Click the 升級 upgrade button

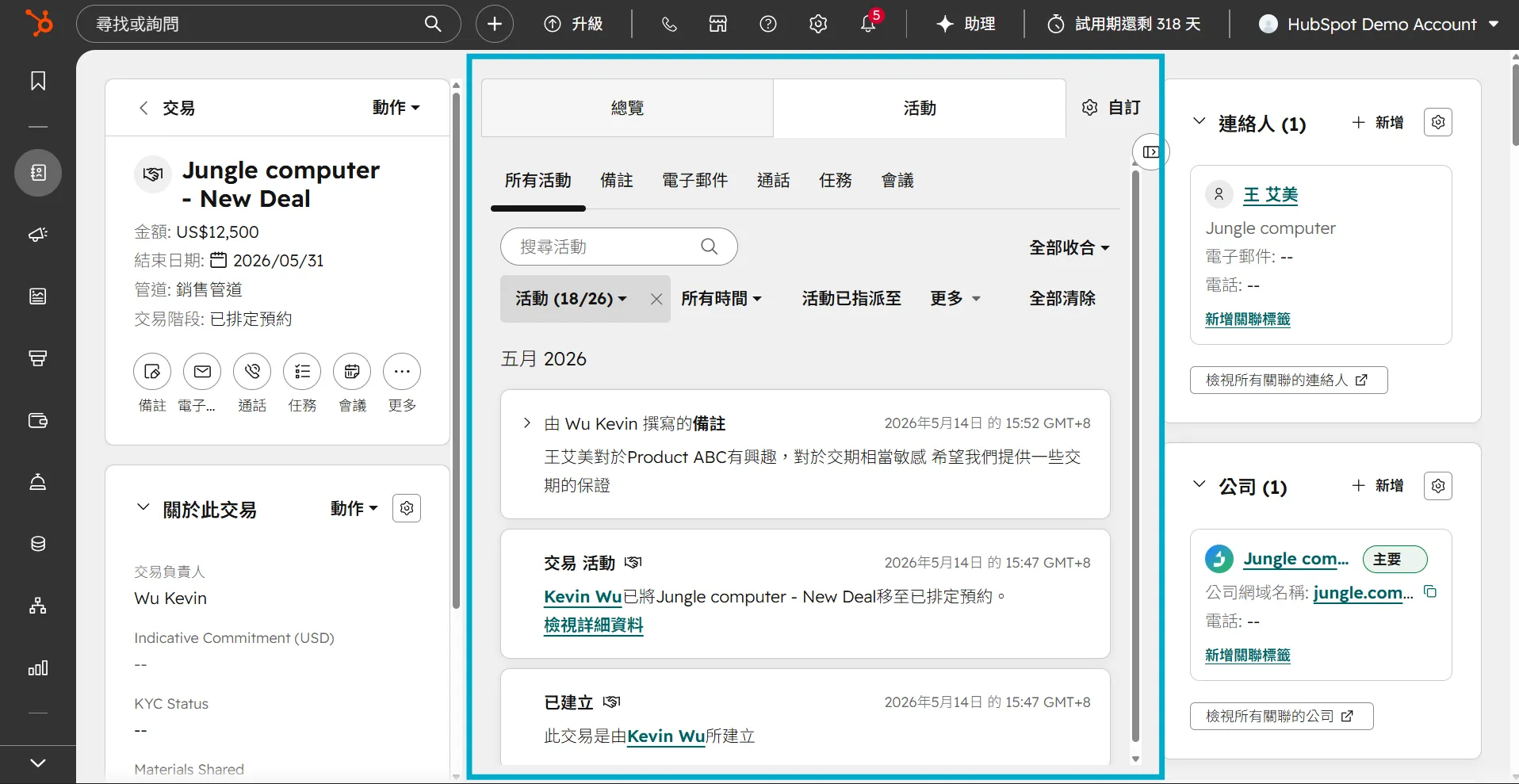pyautogui.click(x=573, y=24)
